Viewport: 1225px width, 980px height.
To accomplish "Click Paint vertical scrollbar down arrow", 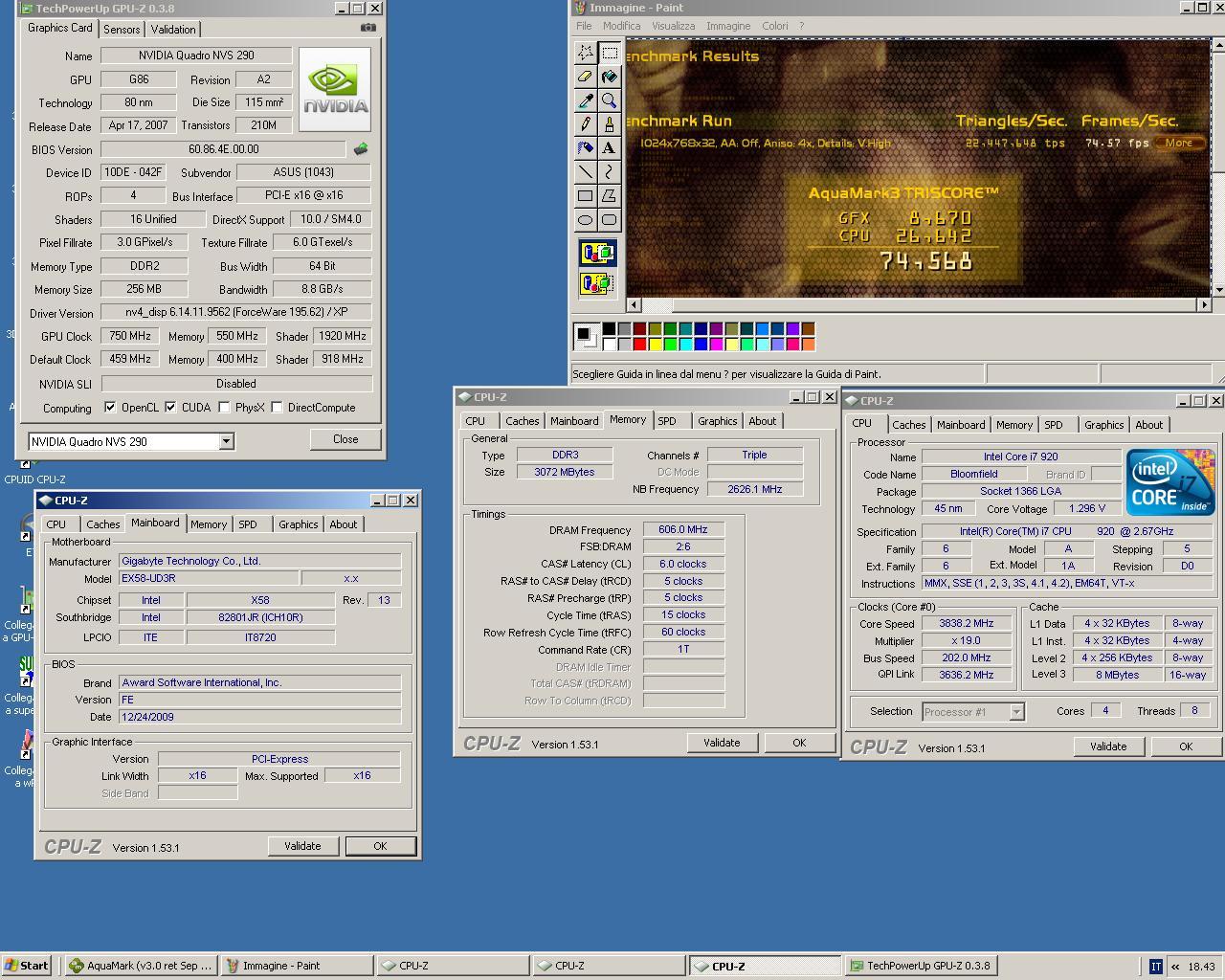I will [x=1218, y=290].
